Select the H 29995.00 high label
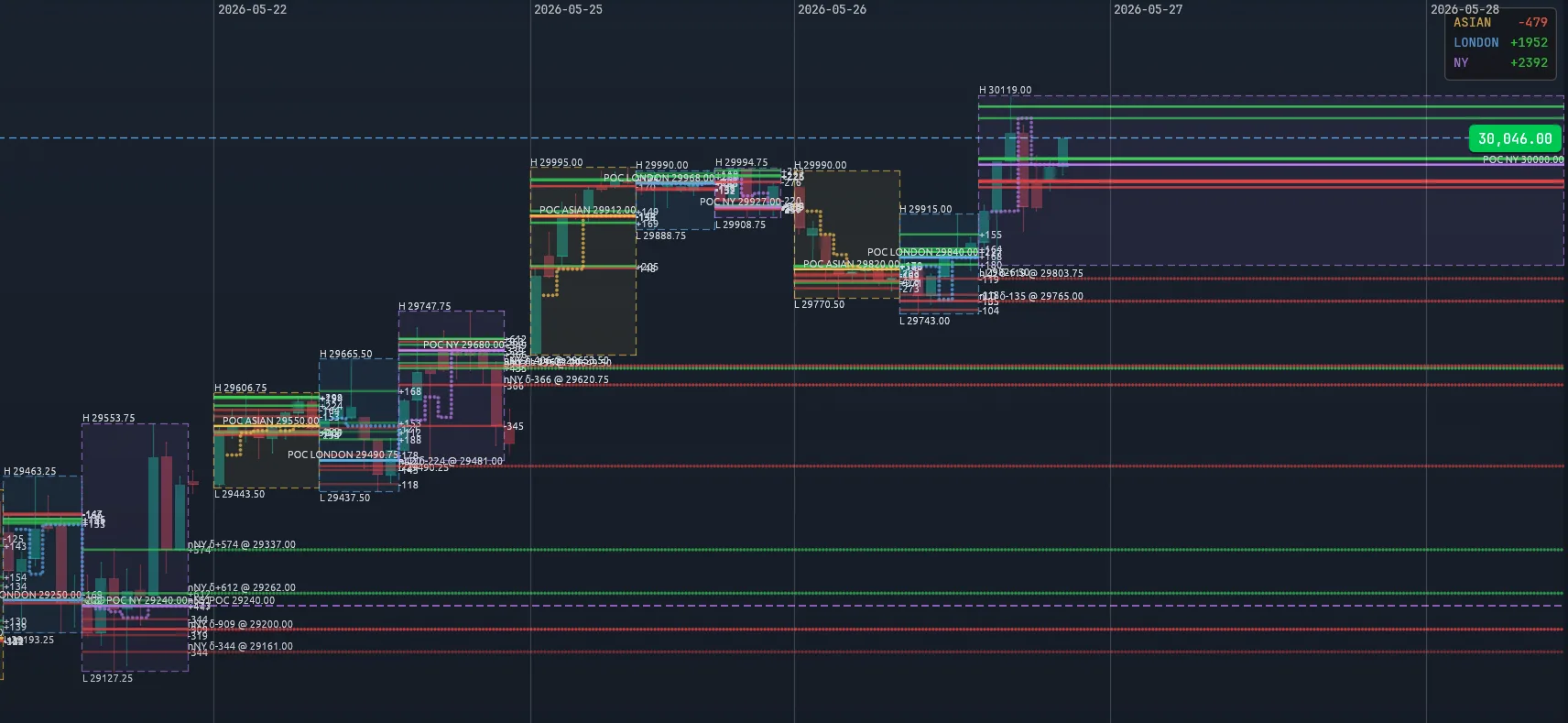 pyautogui.click(x=556, y=162)
